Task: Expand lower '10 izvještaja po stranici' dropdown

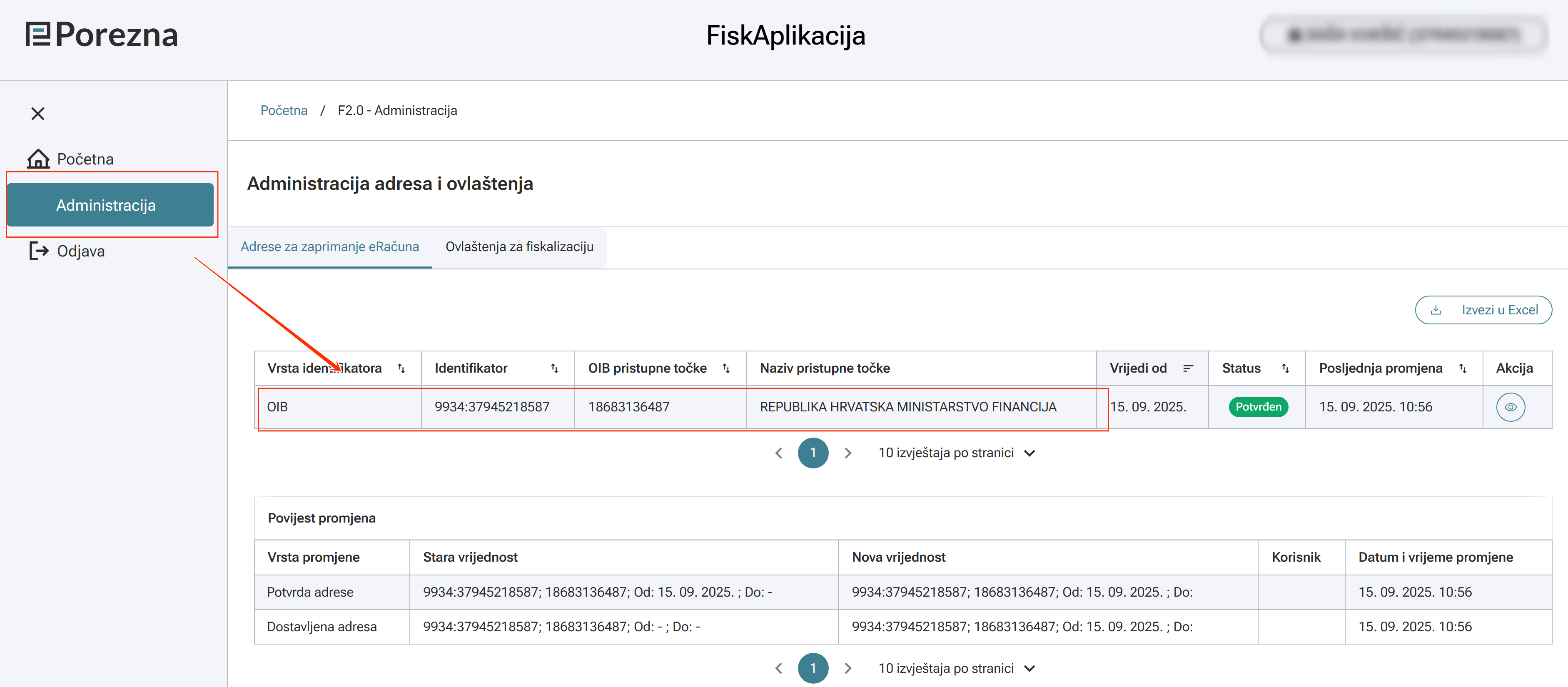Action: (x=1030, y=668)
